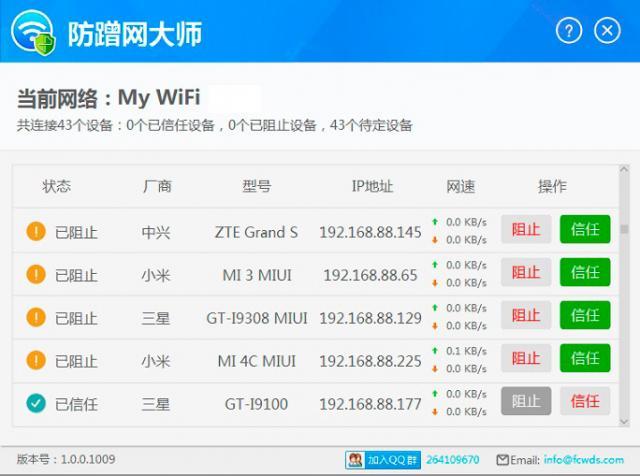Image resolution: width=640 pixels, height=476 pixels.
Task: Click the upload arrow in ZTE Grand S row
Action: (435, 222)
